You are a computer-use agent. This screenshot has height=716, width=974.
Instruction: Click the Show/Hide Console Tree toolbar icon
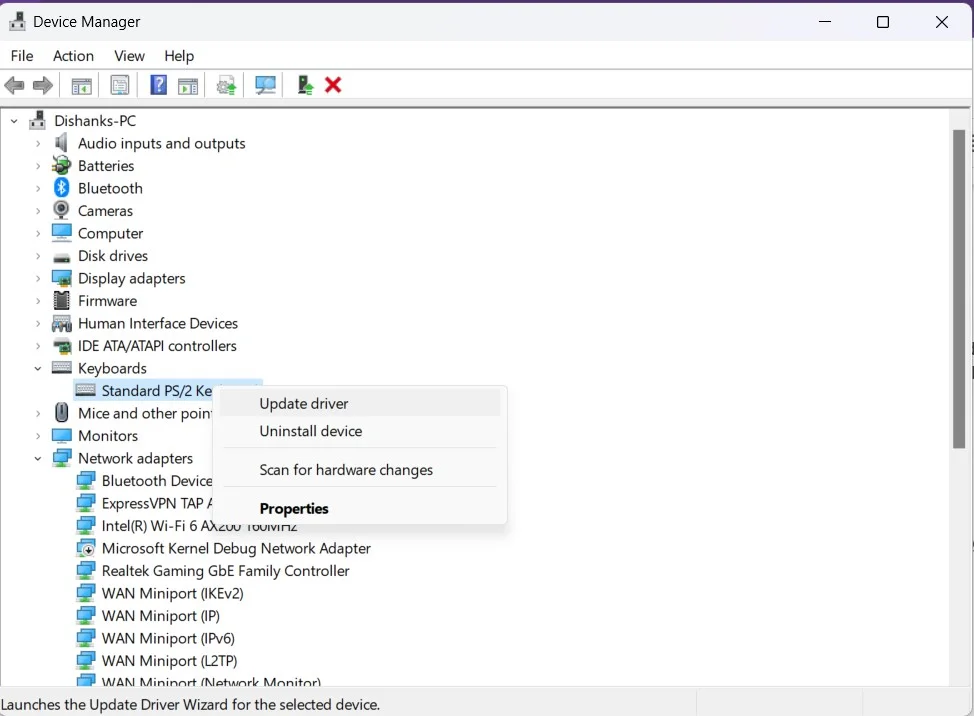81,86
